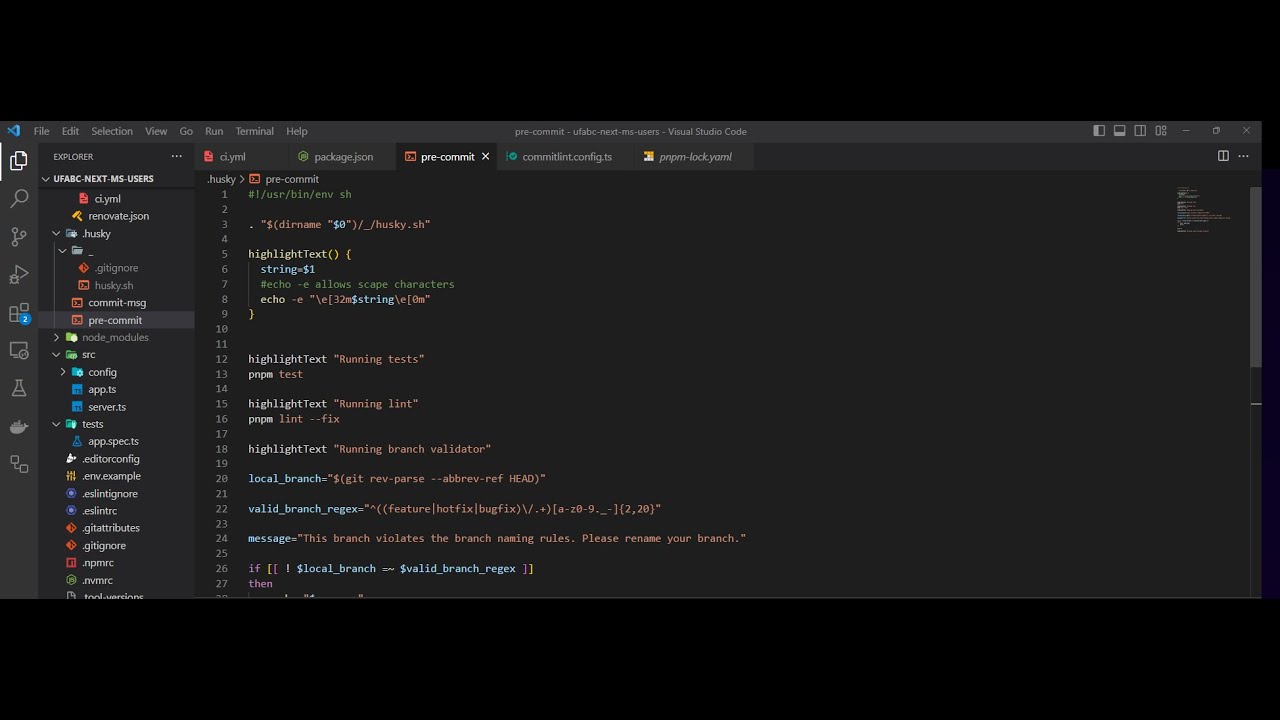This screenshot has width=1280, height=720.
Task: Open editor more actions ellipsis
Action: tap(1244, 156)
